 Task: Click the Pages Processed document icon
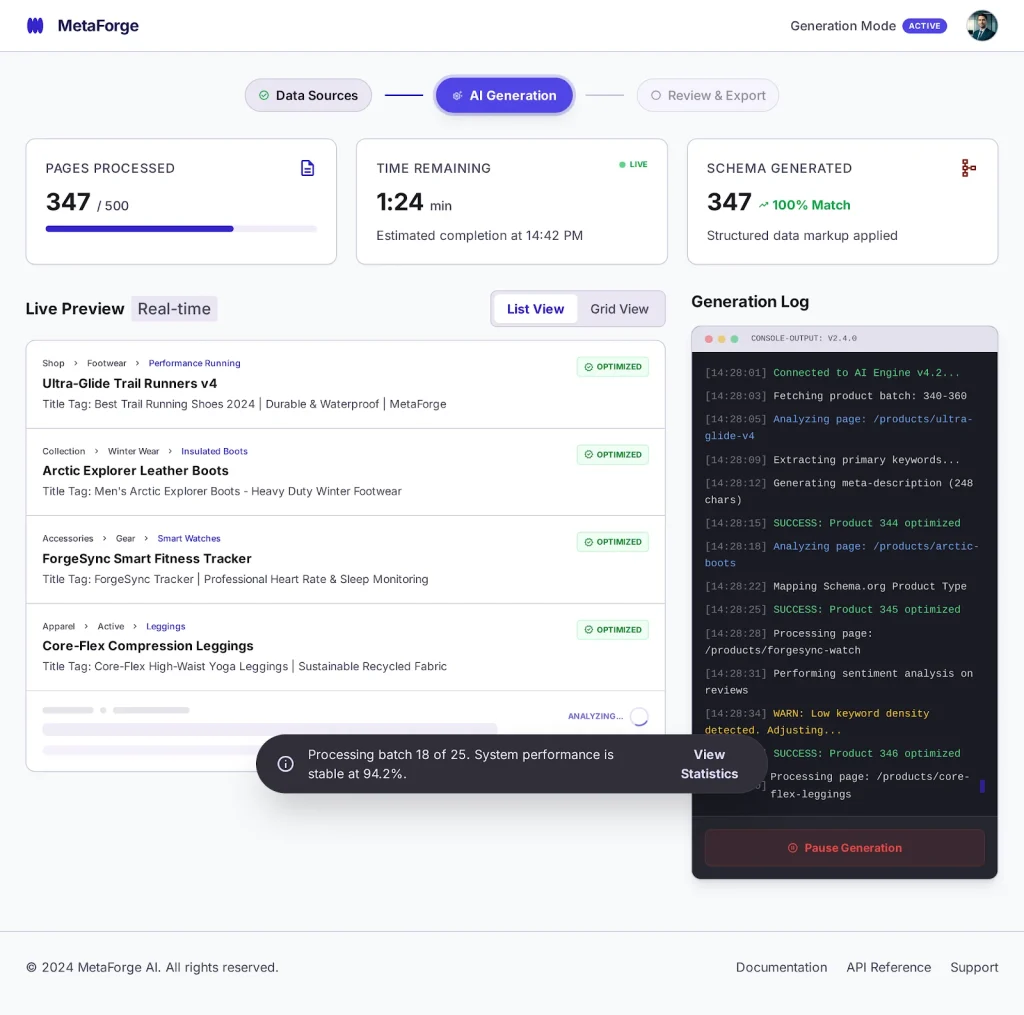[x=308, y=168]
